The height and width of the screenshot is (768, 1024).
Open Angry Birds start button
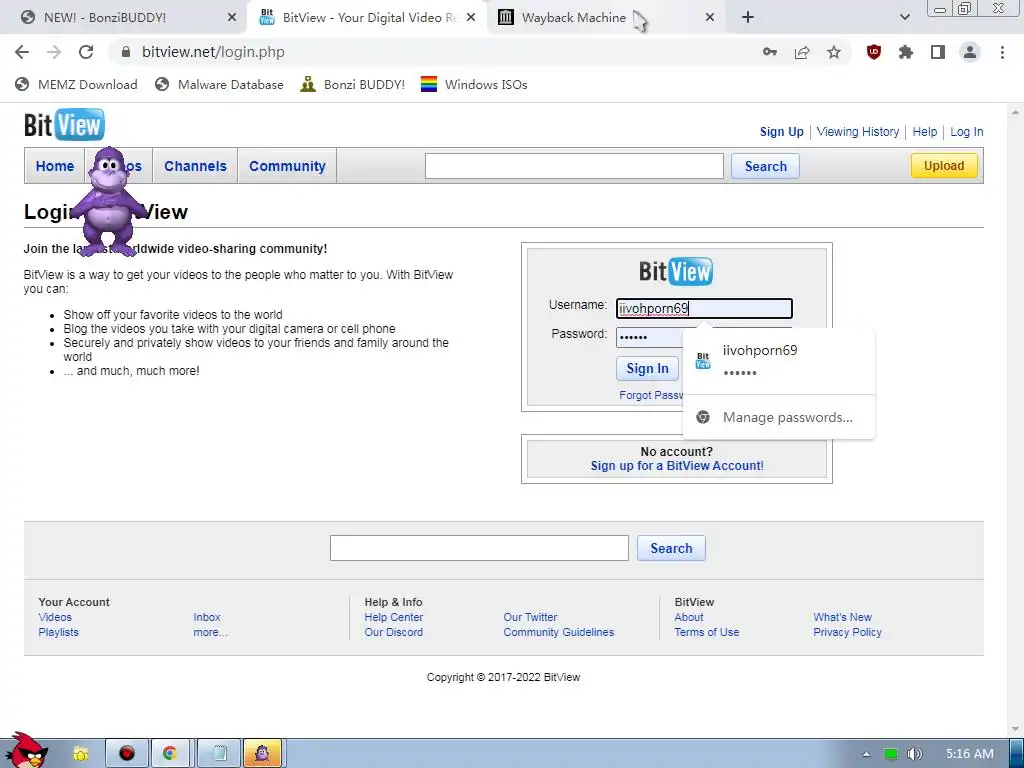[26, 751]
